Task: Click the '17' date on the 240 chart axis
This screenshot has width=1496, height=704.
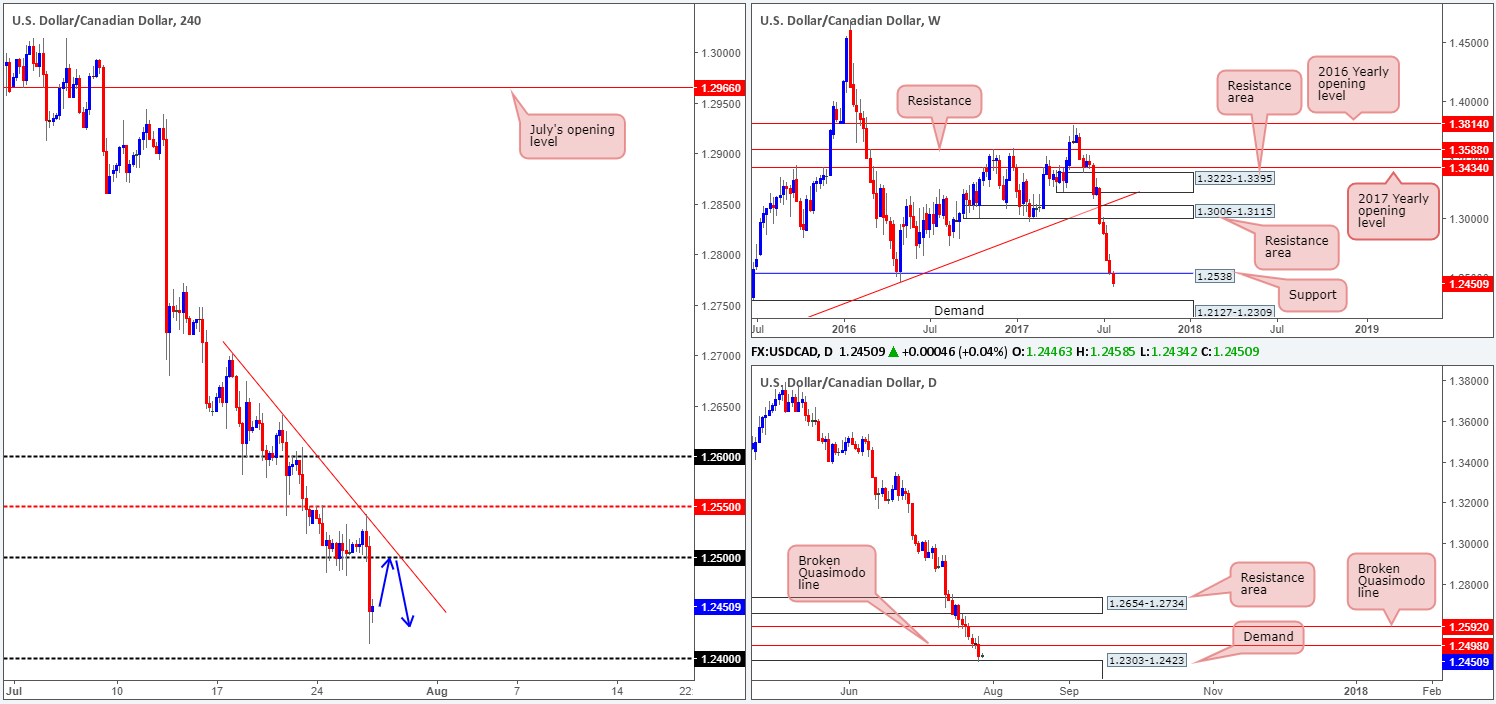Action: (x=216, y=690)
